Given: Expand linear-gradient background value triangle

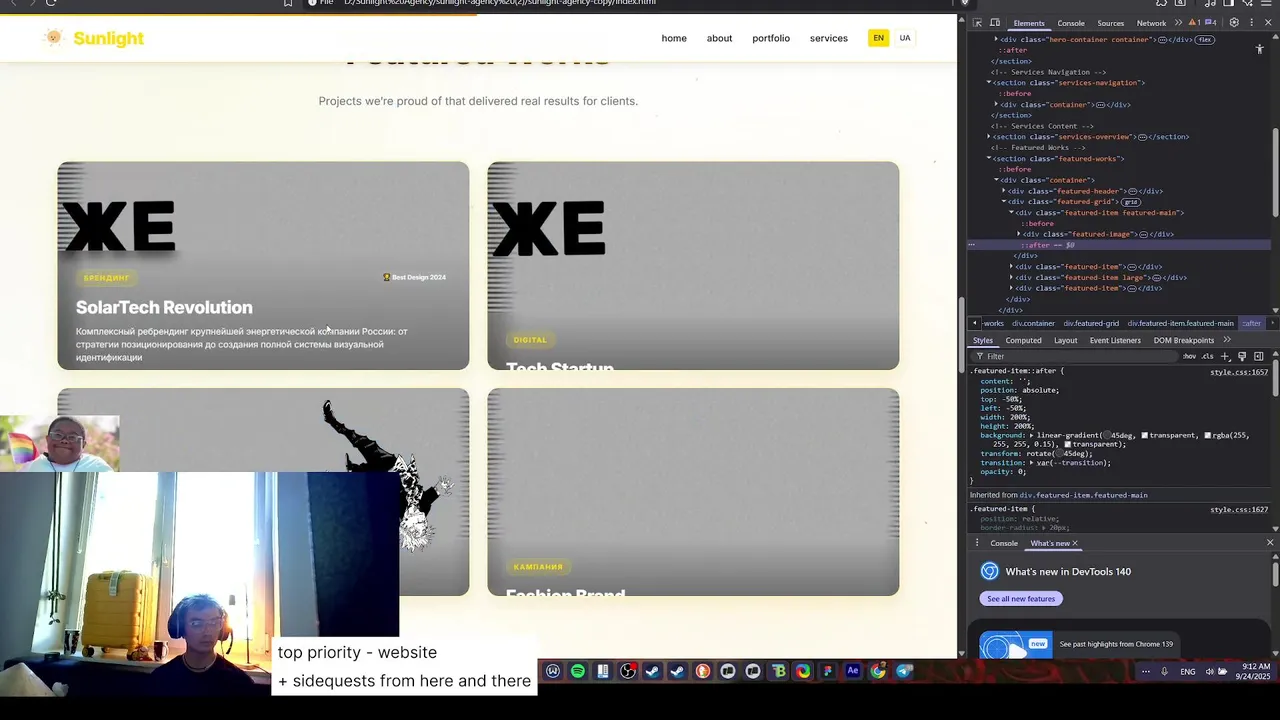Looking at the screenshot, I should 1032,436.
